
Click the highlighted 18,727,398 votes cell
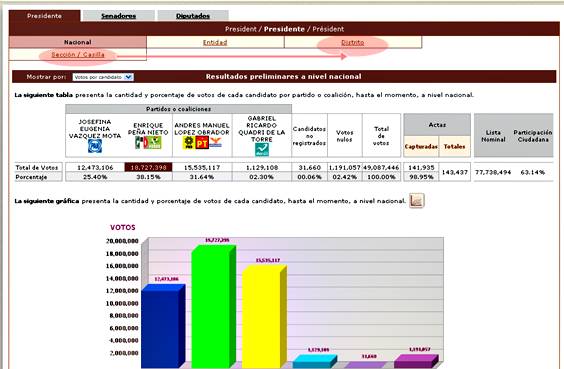(x=148, y=167)
